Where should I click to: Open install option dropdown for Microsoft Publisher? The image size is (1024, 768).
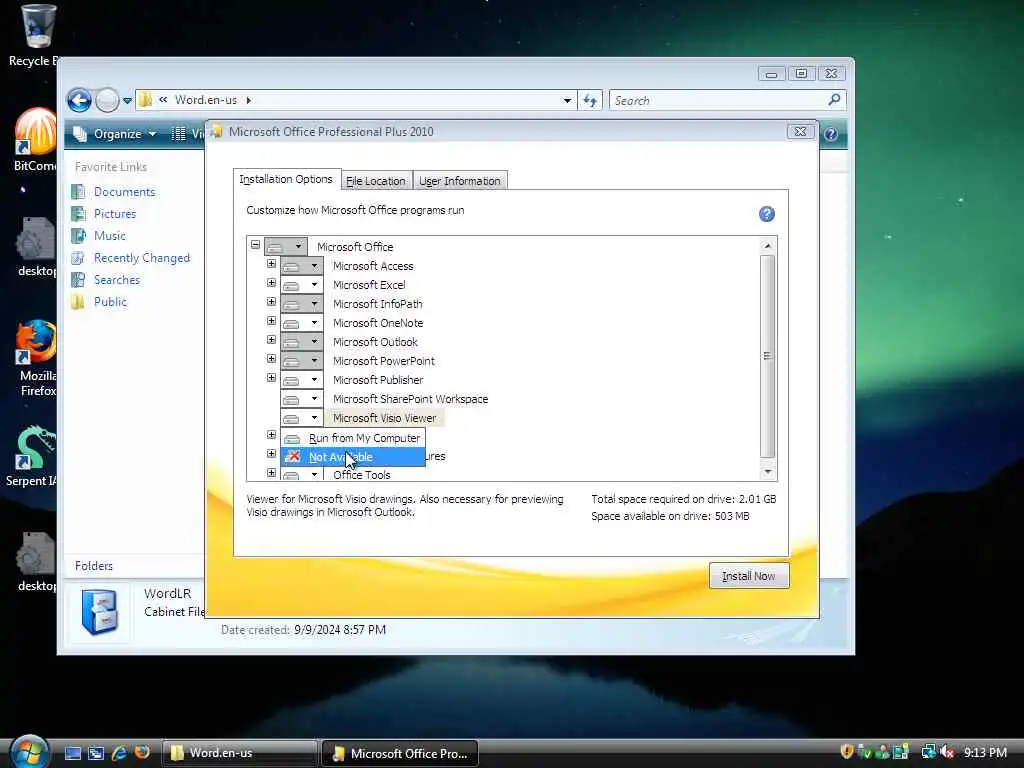(x=302, y=379)
